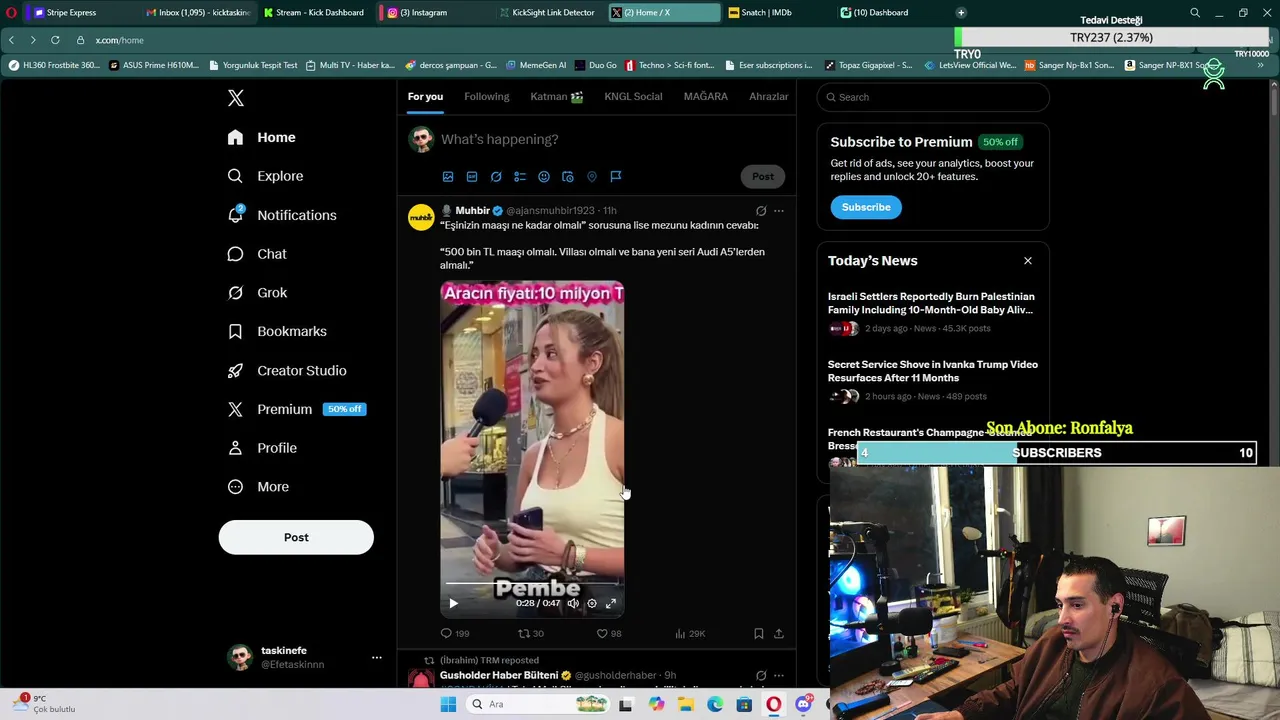Image resolution: width=1280 pixels, height=720 pixels.
Task: Open Chat in the sidebar
Action: [258, 254]
